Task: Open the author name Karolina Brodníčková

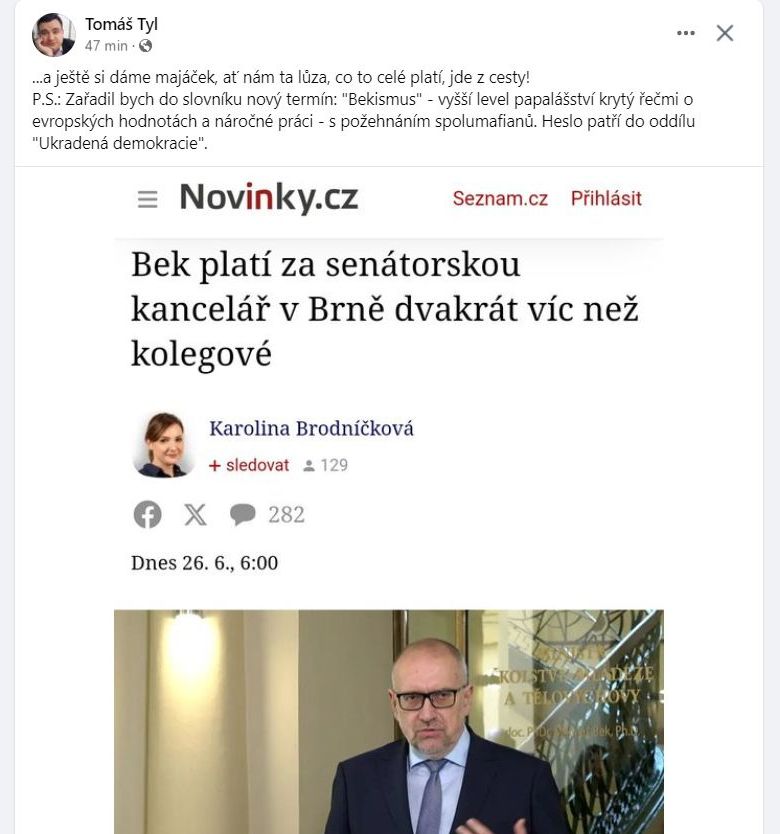Action: click(x=311, y=428)
